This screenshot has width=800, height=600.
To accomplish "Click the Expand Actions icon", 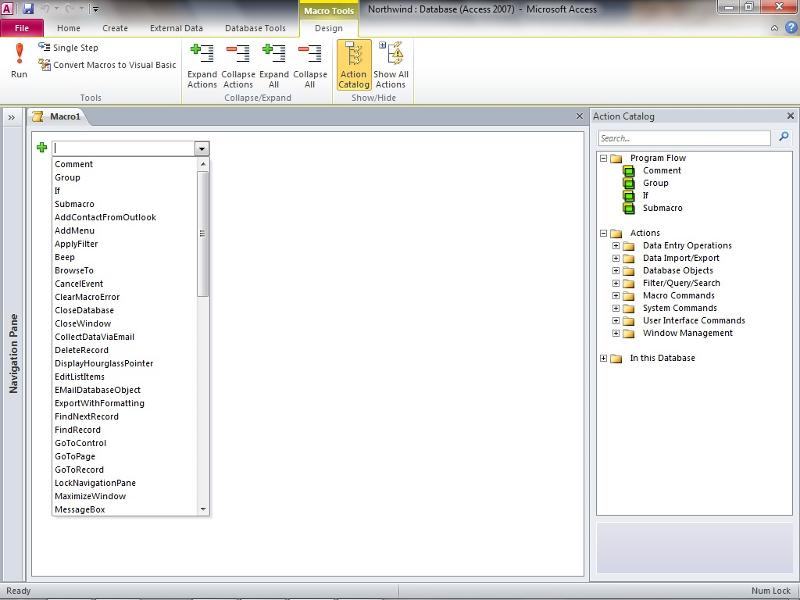I will (202, 66).
